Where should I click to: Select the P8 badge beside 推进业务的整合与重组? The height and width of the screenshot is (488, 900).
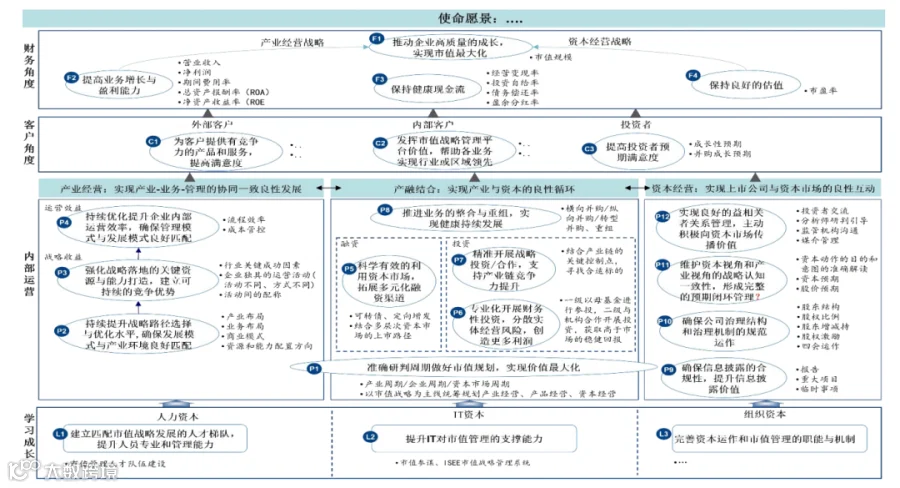(x=385, y=210)
